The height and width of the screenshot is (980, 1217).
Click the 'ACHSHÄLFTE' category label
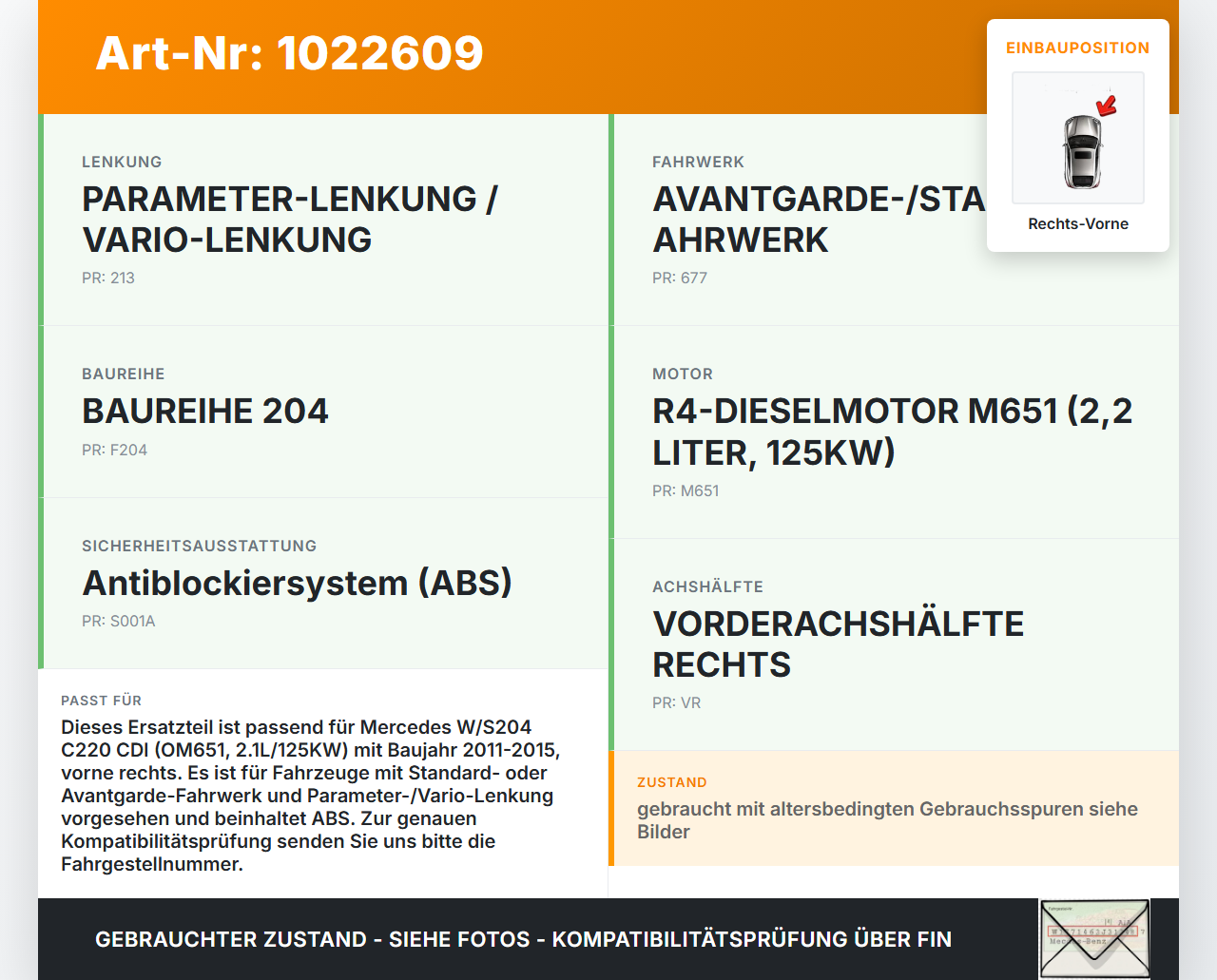coord(708,586)
